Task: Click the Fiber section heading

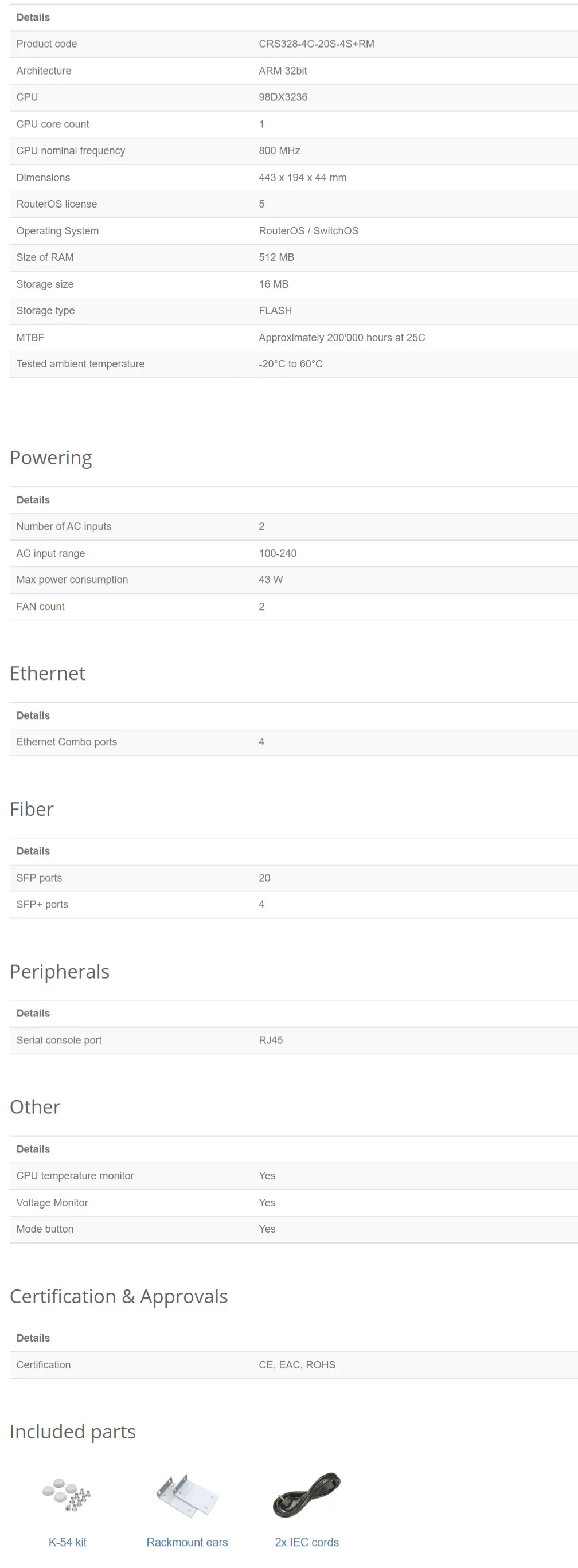Action: pyautogui.click(x=32, y=809)
